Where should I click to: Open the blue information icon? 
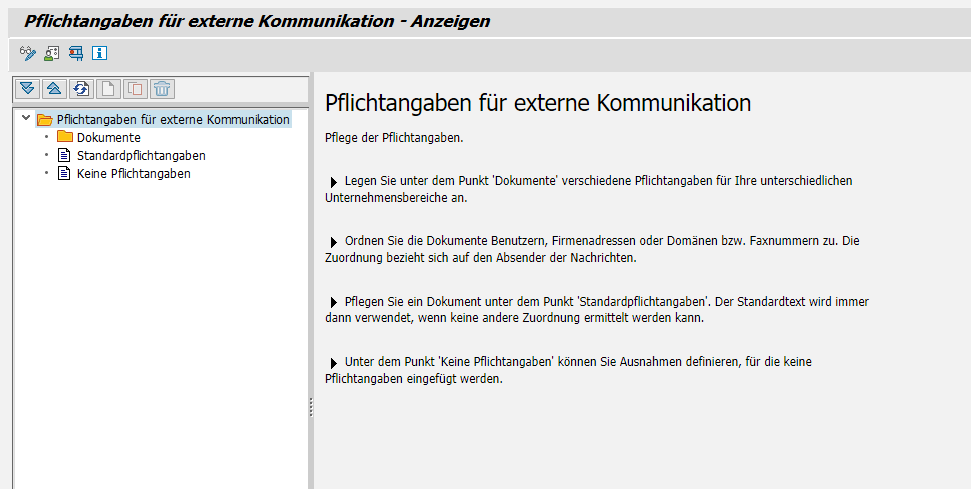click(100, 53)
